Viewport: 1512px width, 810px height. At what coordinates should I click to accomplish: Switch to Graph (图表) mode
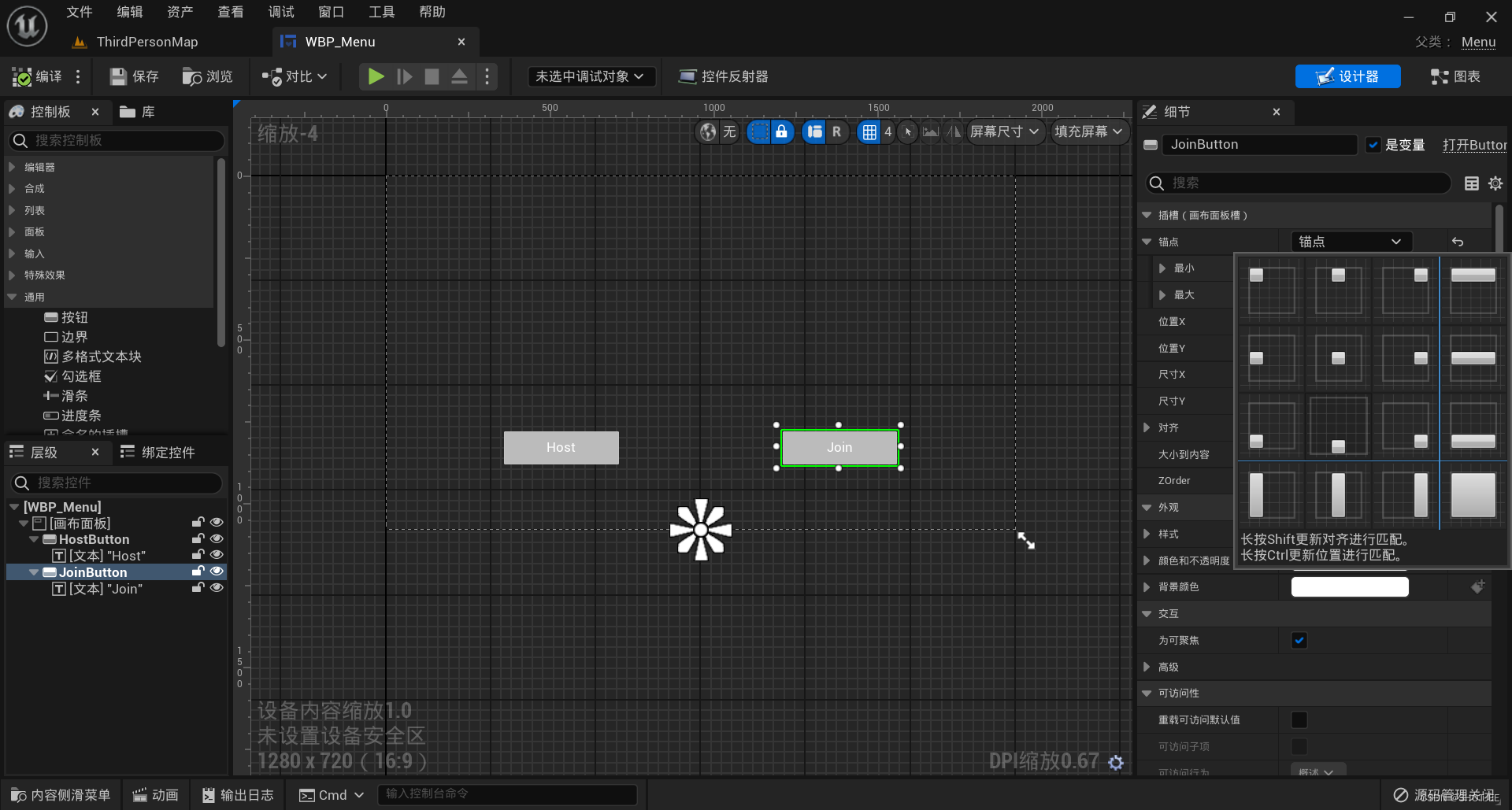[x=1455, y=76]
